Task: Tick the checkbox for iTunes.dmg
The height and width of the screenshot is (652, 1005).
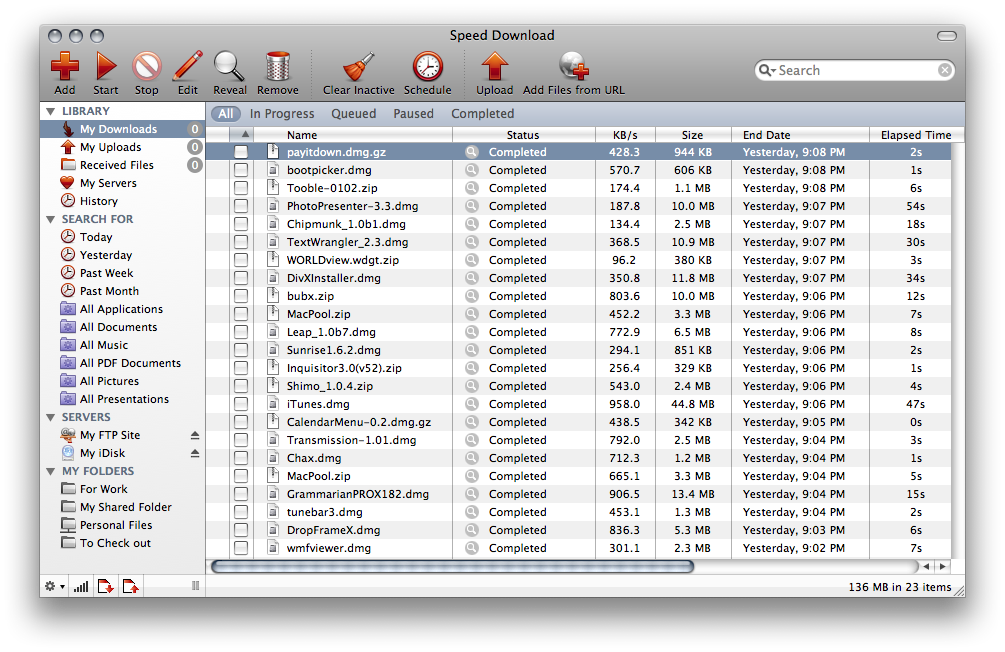Action: (241, 405)
